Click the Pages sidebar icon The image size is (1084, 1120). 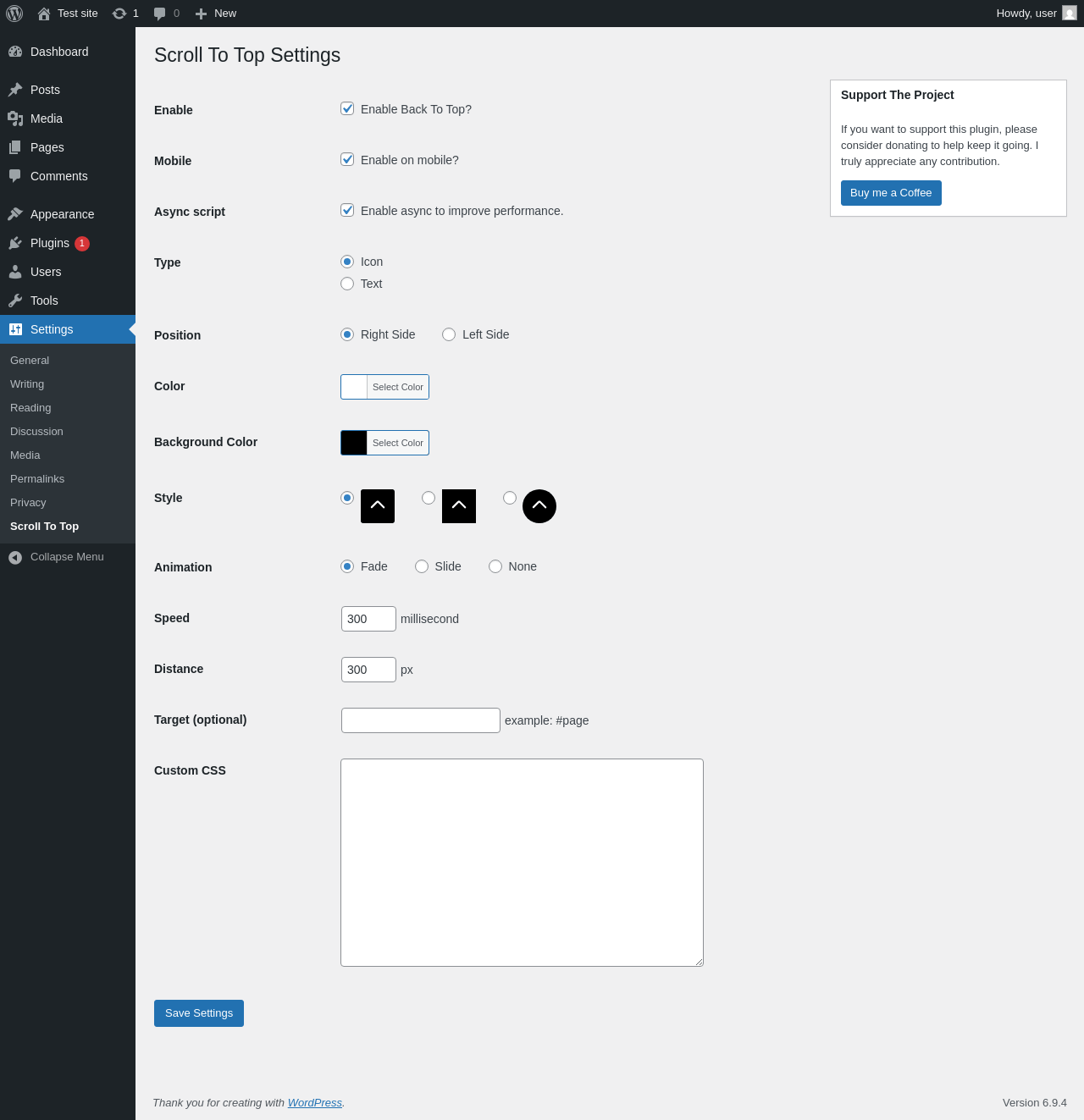(15, 147)
